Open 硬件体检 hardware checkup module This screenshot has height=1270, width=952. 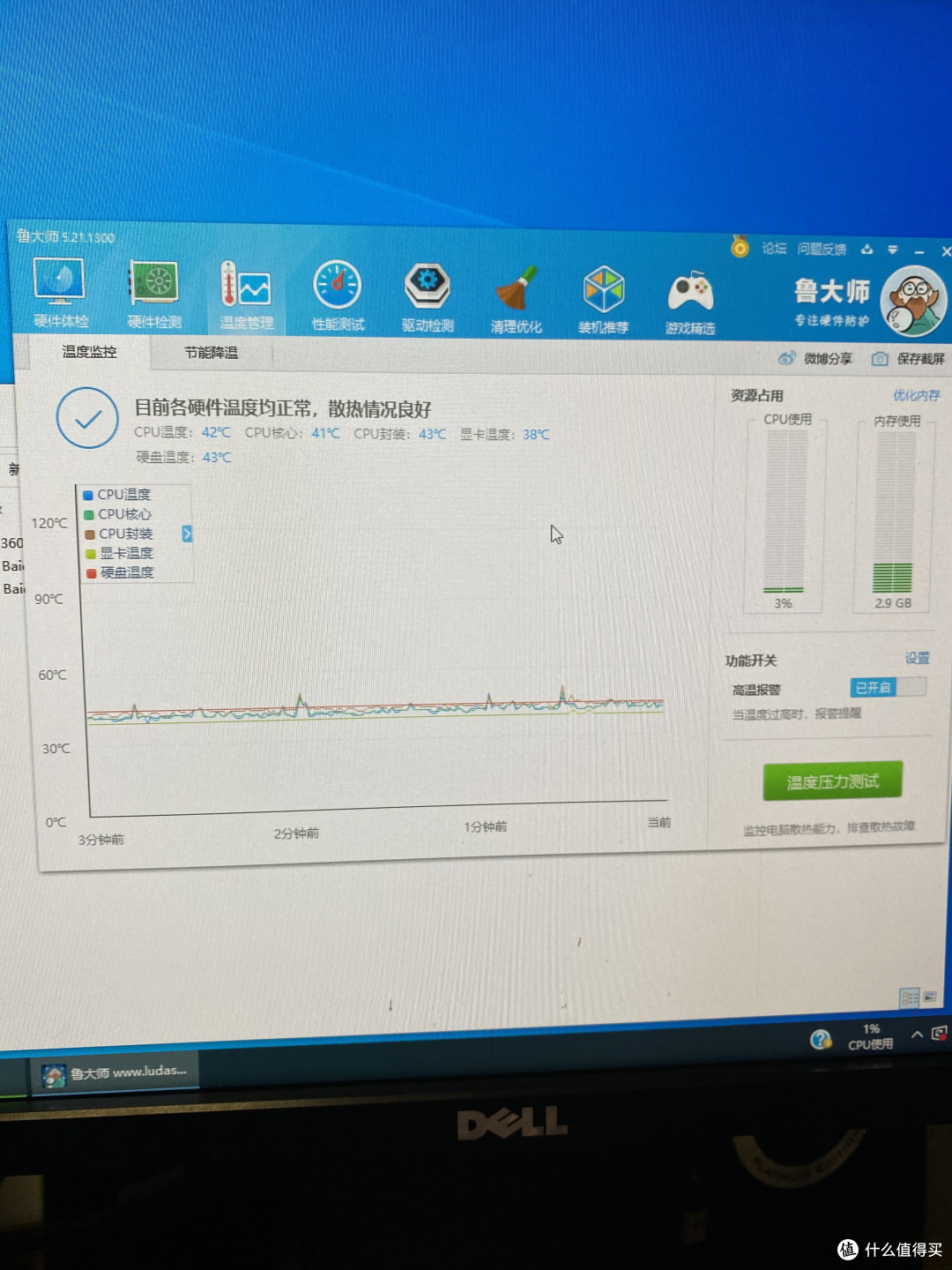tap(60, 291)
